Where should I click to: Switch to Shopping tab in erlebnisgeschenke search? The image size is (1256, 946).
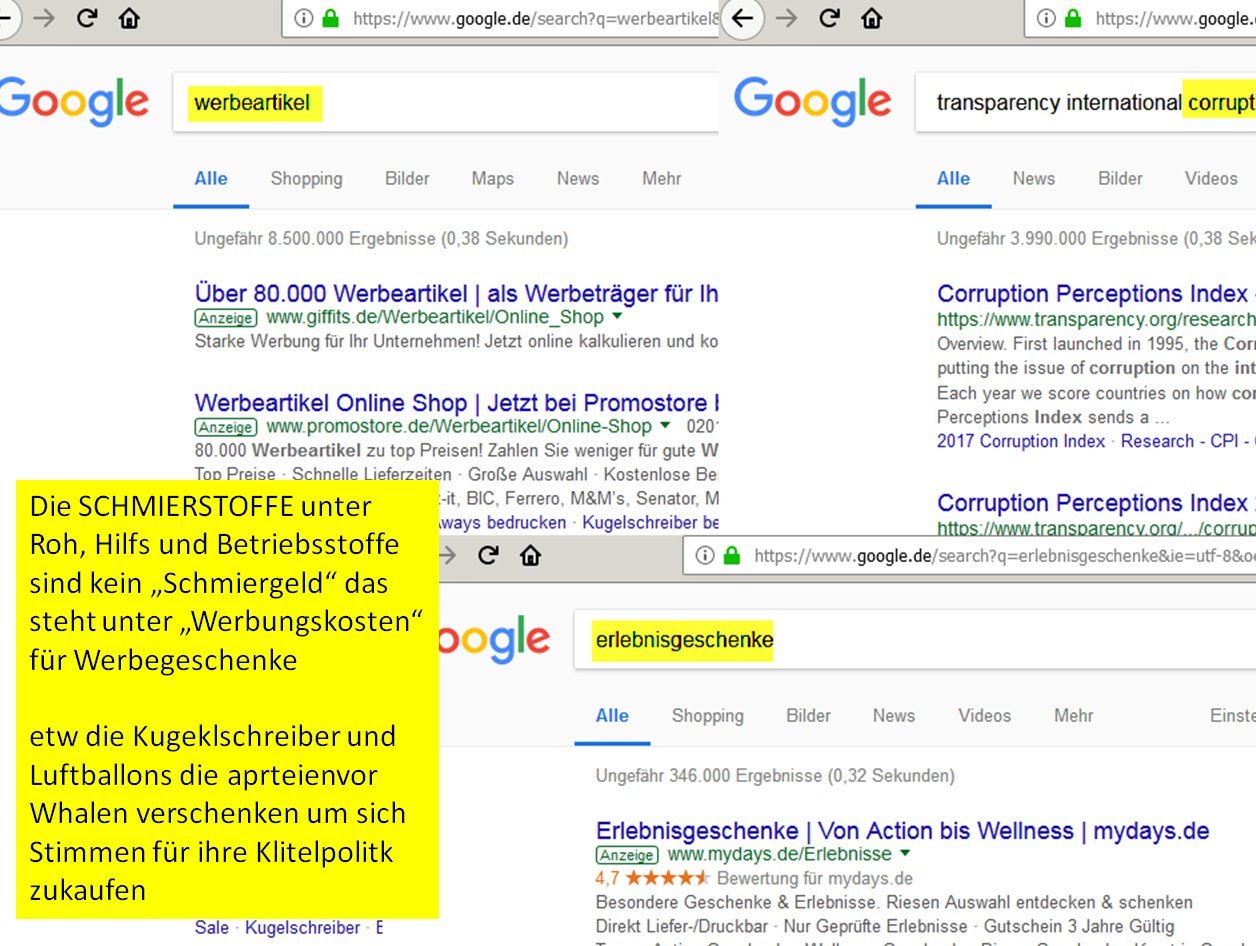[x=708, y=716]
